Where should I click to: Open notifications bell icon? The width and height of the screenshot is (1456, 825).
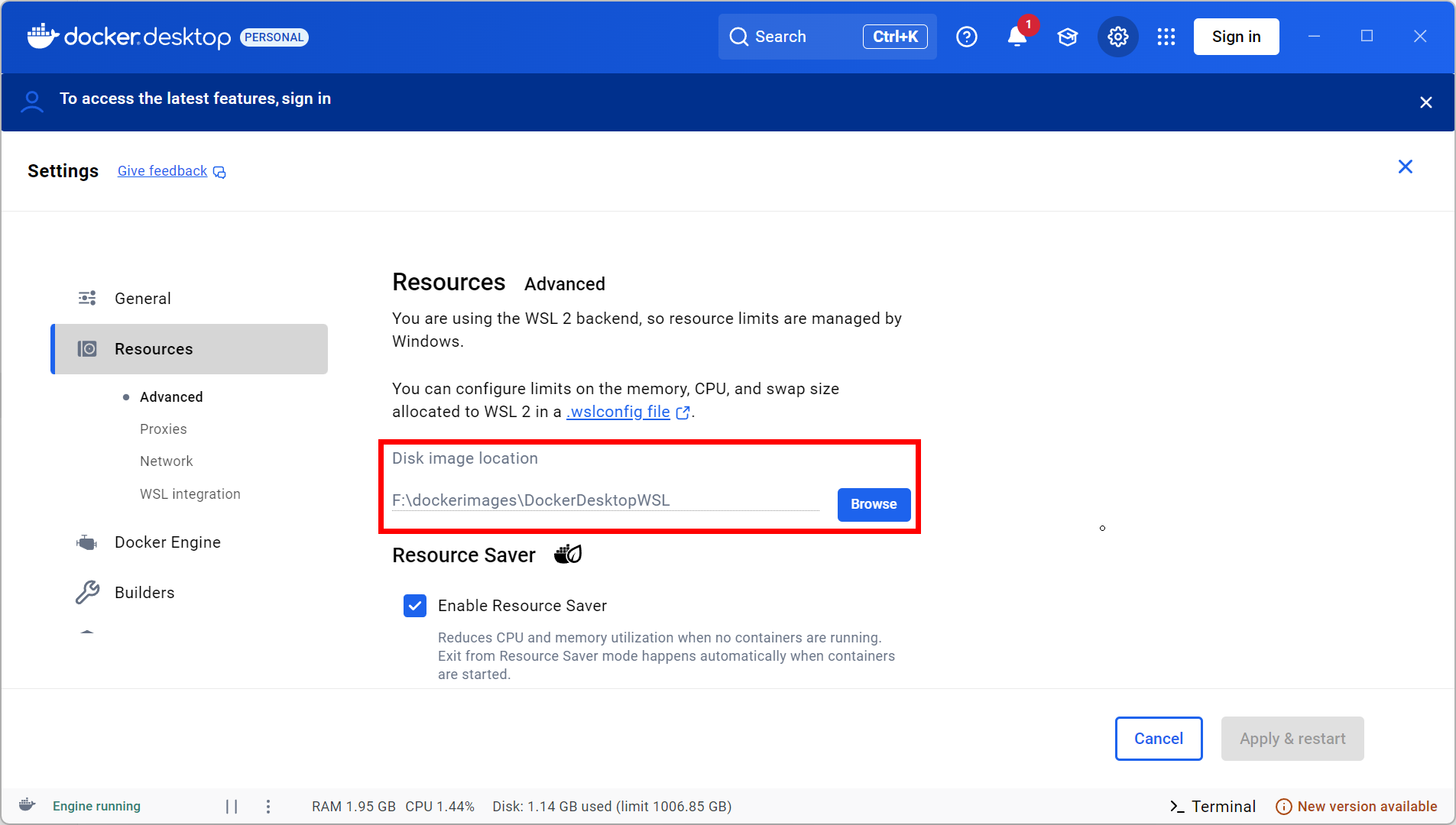[1017, 37]
